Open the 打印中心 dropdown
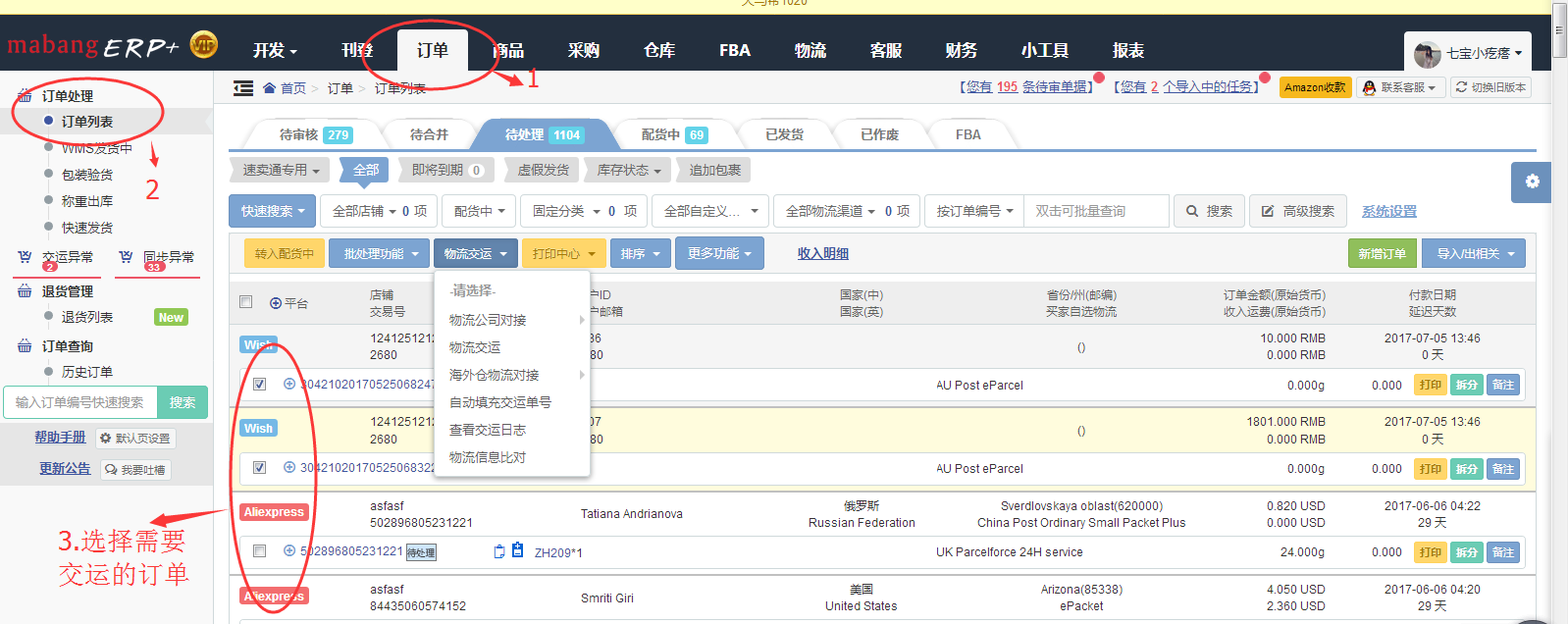The image size is (1568, 624). pos(563,254)
